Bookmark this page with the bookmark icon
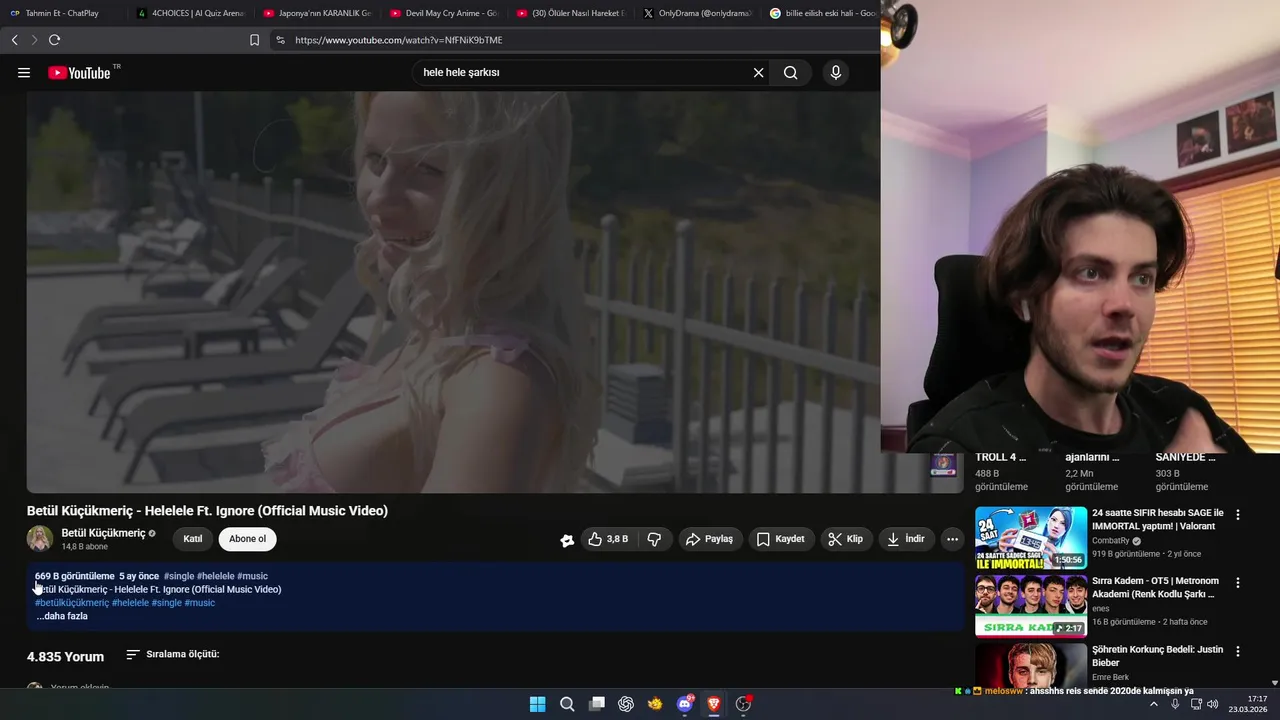The width and height of the screenshot is (1280, 720). 254,40
